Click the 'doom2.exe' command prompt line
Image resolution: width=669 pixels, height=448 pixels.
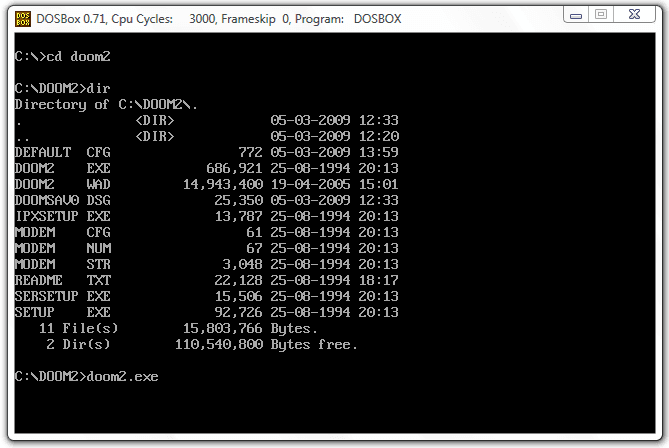tap(86, 376)
